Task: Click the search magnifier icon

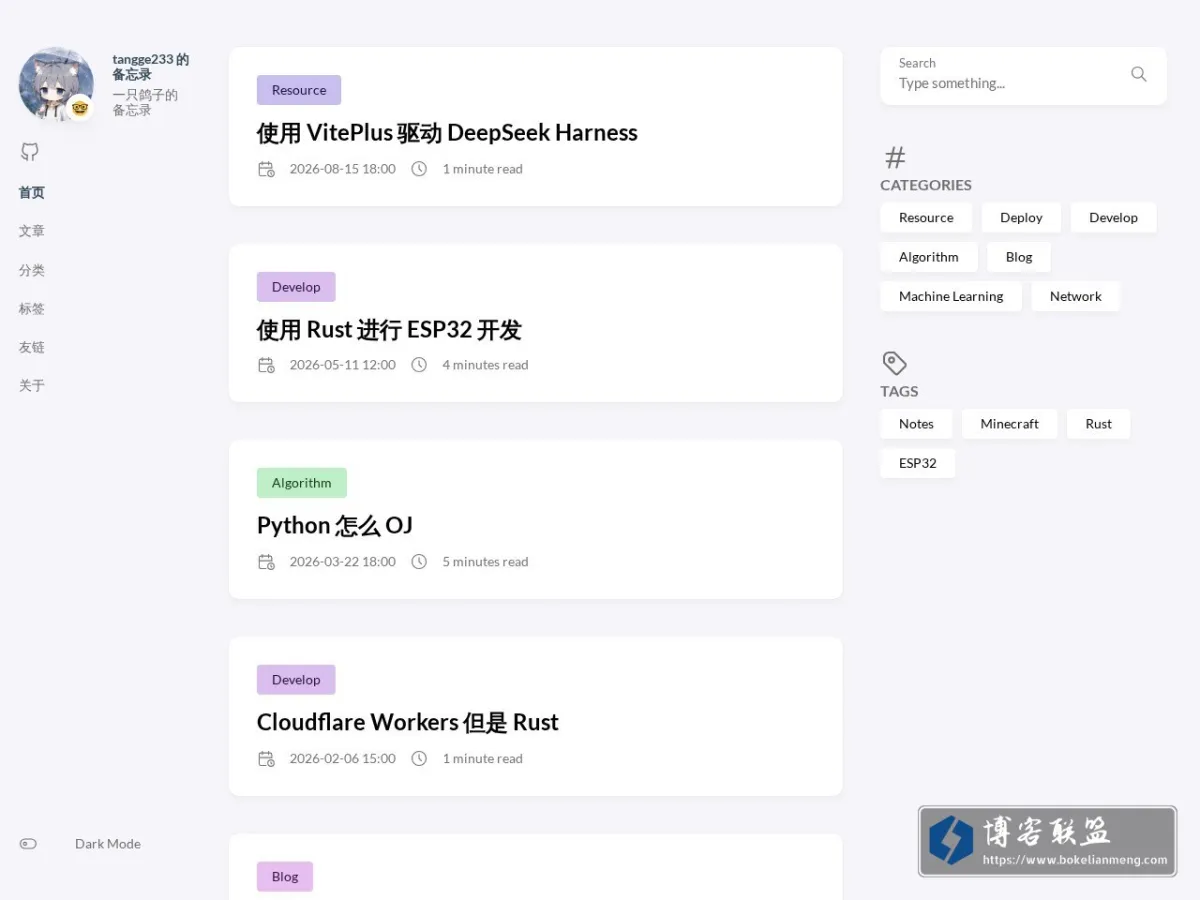Action: click(1138, 74)
